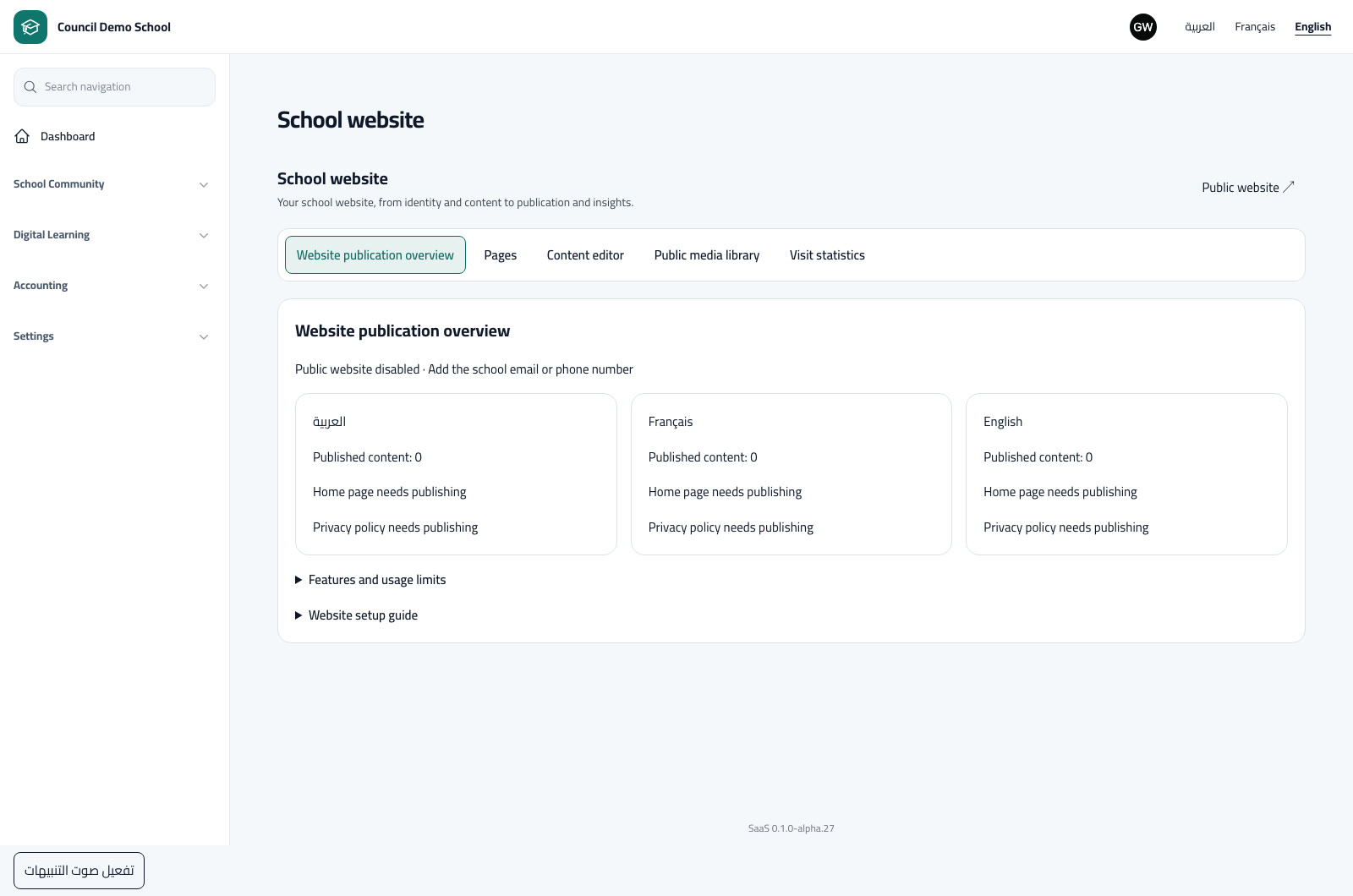This screenshot has height=896, width=1353.
Task: Switch language to Français
Action: point(1255,27)
